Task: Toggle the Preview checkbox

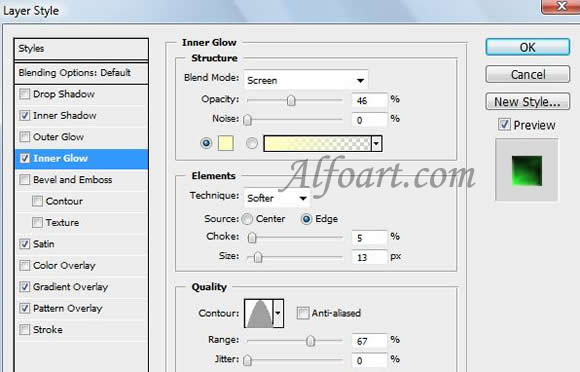Action: tap(504, 125)
